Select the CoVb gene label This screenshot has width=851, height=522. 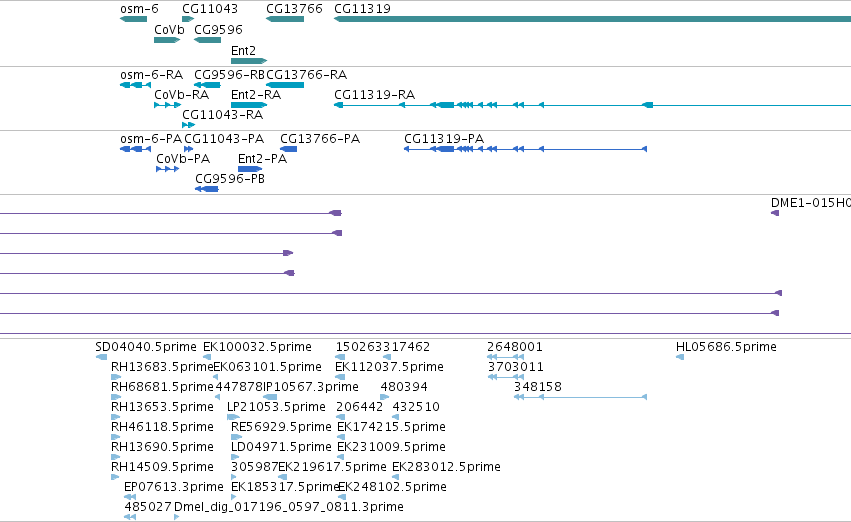[x=169, y=30]
